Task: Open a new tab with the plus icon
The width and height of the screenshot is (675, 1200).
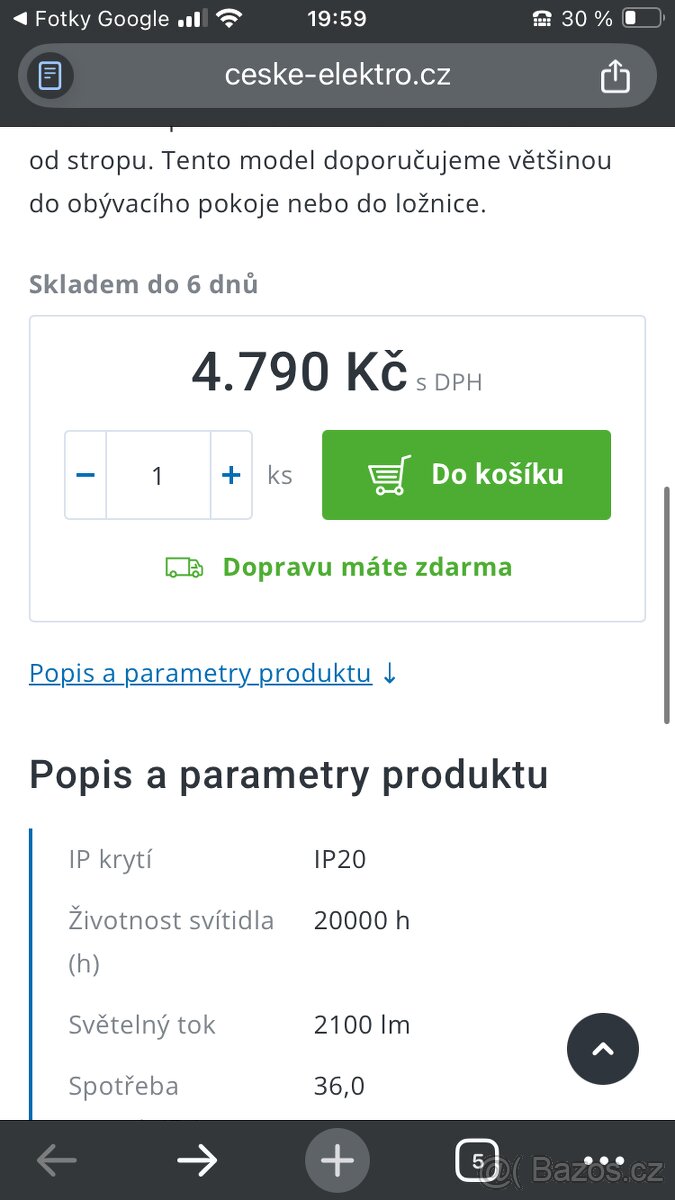Action: click(x=337, y=1159)
